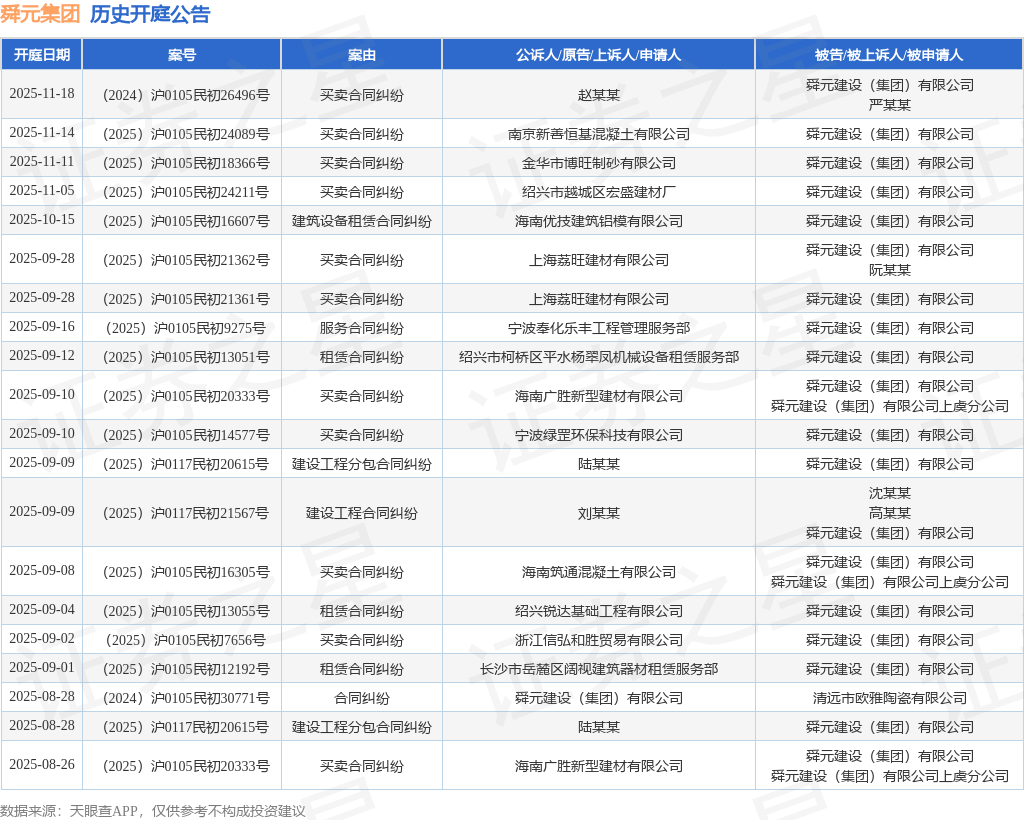Viewport: 1024px width, 820px height.
Task: Click case number 沪0105民初21362号
Action: (210, 260)
